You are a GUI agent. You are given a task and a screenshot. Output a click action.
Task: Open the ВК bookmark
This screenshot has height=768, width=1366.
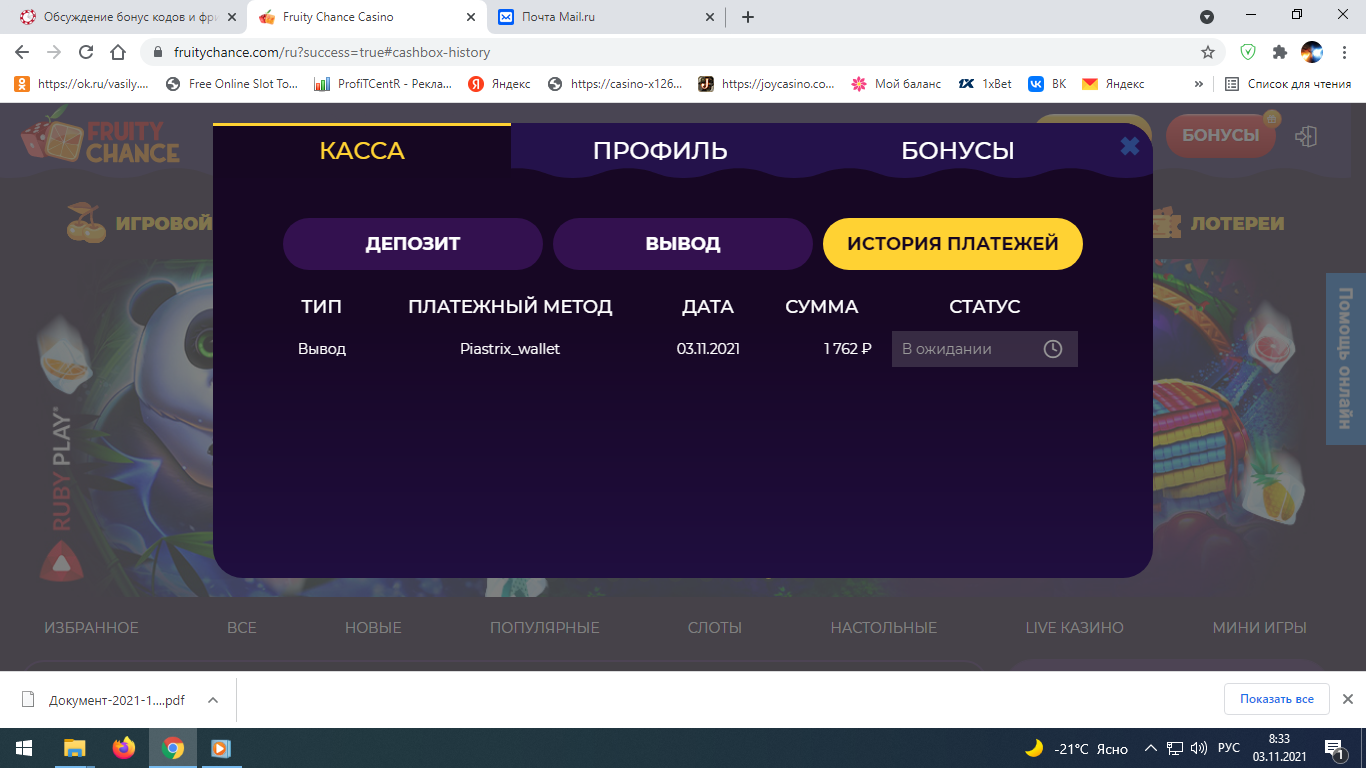pos(1035,83)
